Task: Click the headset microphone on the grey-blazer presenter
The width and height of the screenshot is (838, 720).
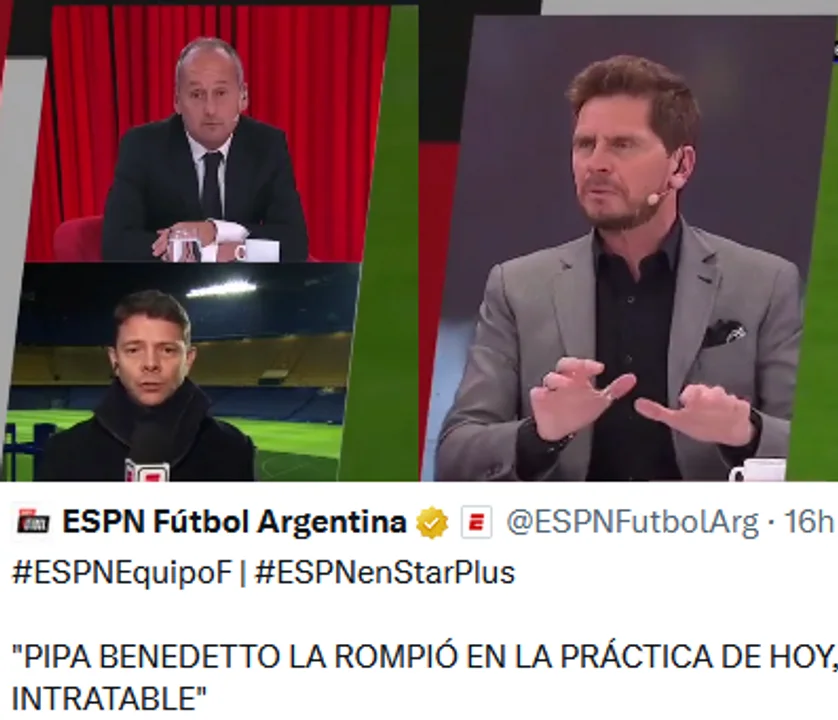Action: point(653,198)
